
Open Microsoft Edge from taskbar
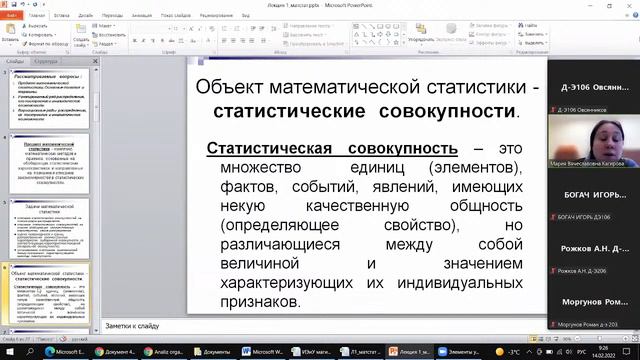pos(65,352)
